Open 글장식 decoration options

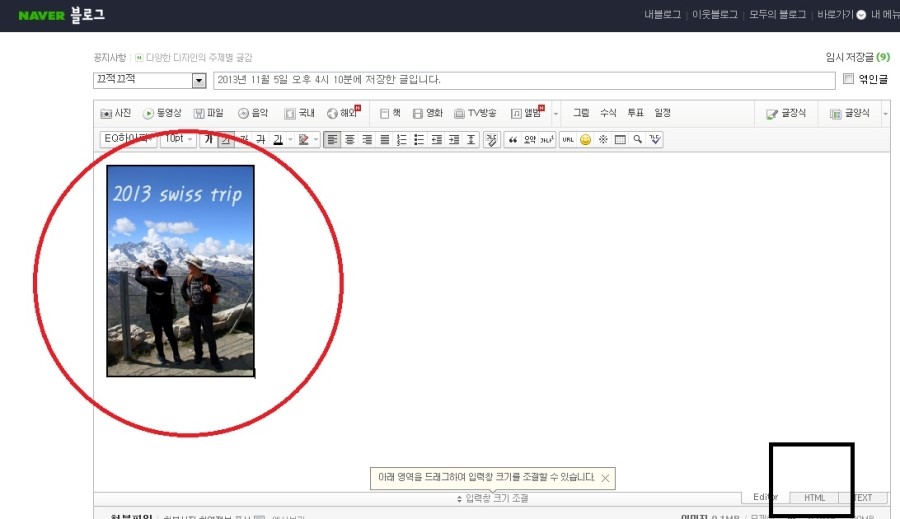click(786, 114)
